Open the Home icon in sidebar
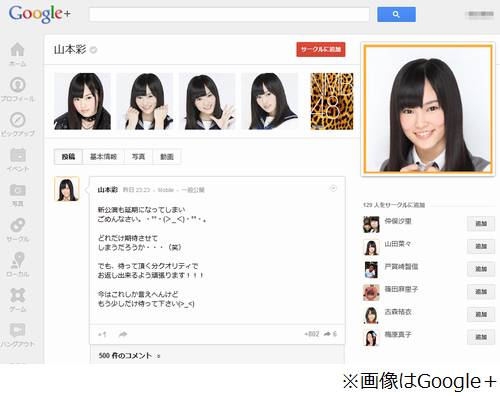The image size is (500, 396). [x=18, y=50]
